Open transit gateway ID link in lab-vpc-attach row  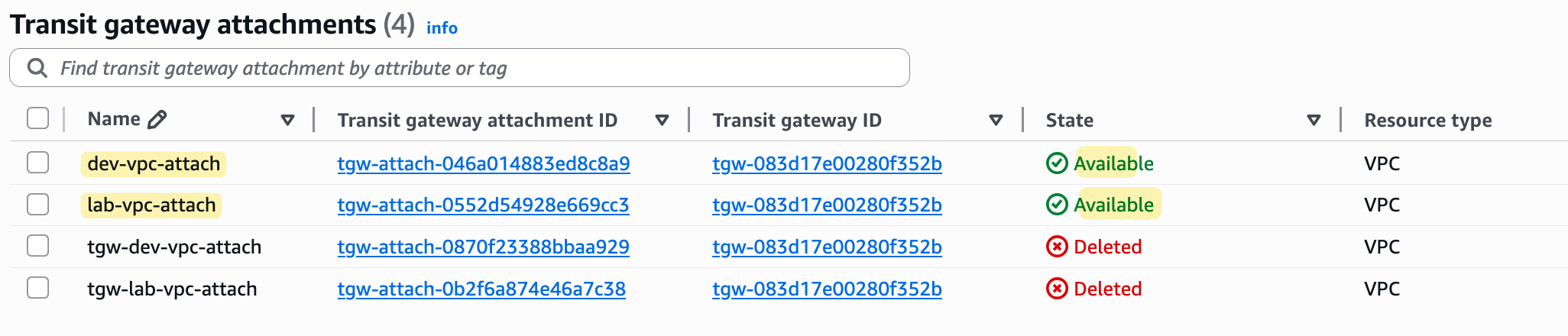[827, 205]
